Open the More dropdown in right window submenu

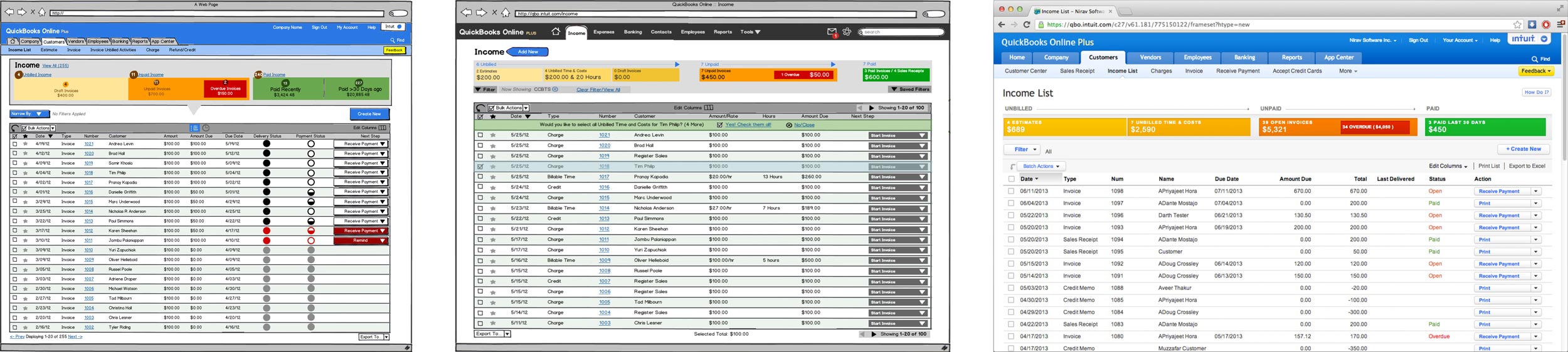[x=1348, y=71]
